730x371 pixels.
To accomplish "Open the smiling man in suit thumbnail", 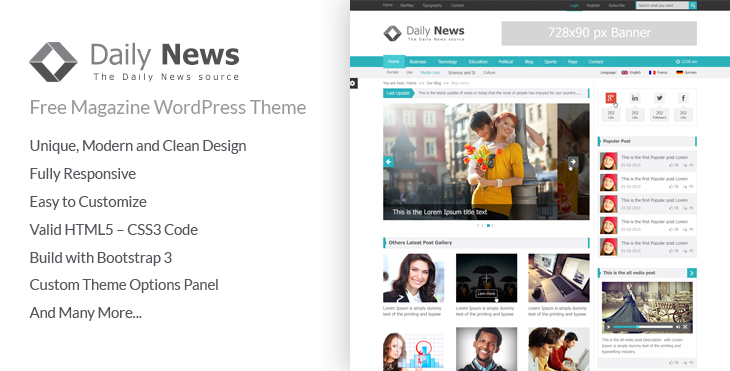I will (x=487, y=349).
